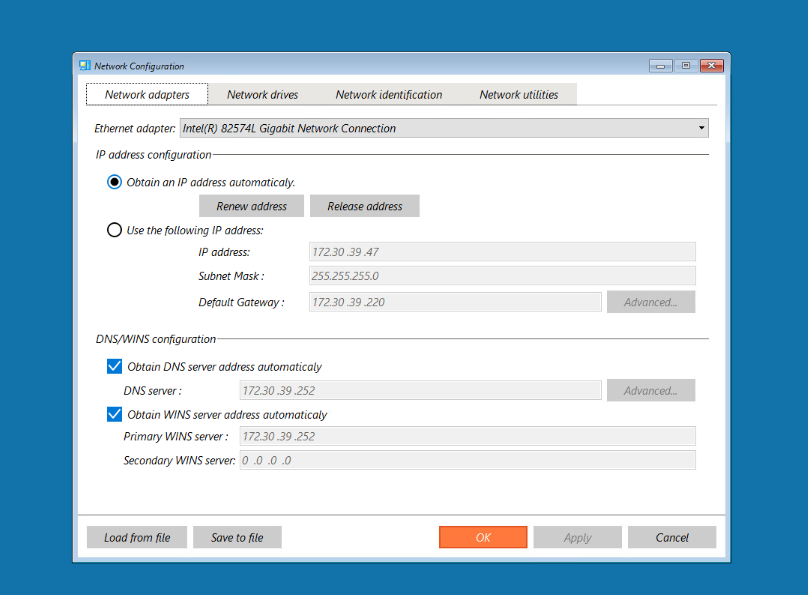This screenshot has width=808, height=595.
Task: Go to the Network utilities tab
Action: (x=519, y=95)
